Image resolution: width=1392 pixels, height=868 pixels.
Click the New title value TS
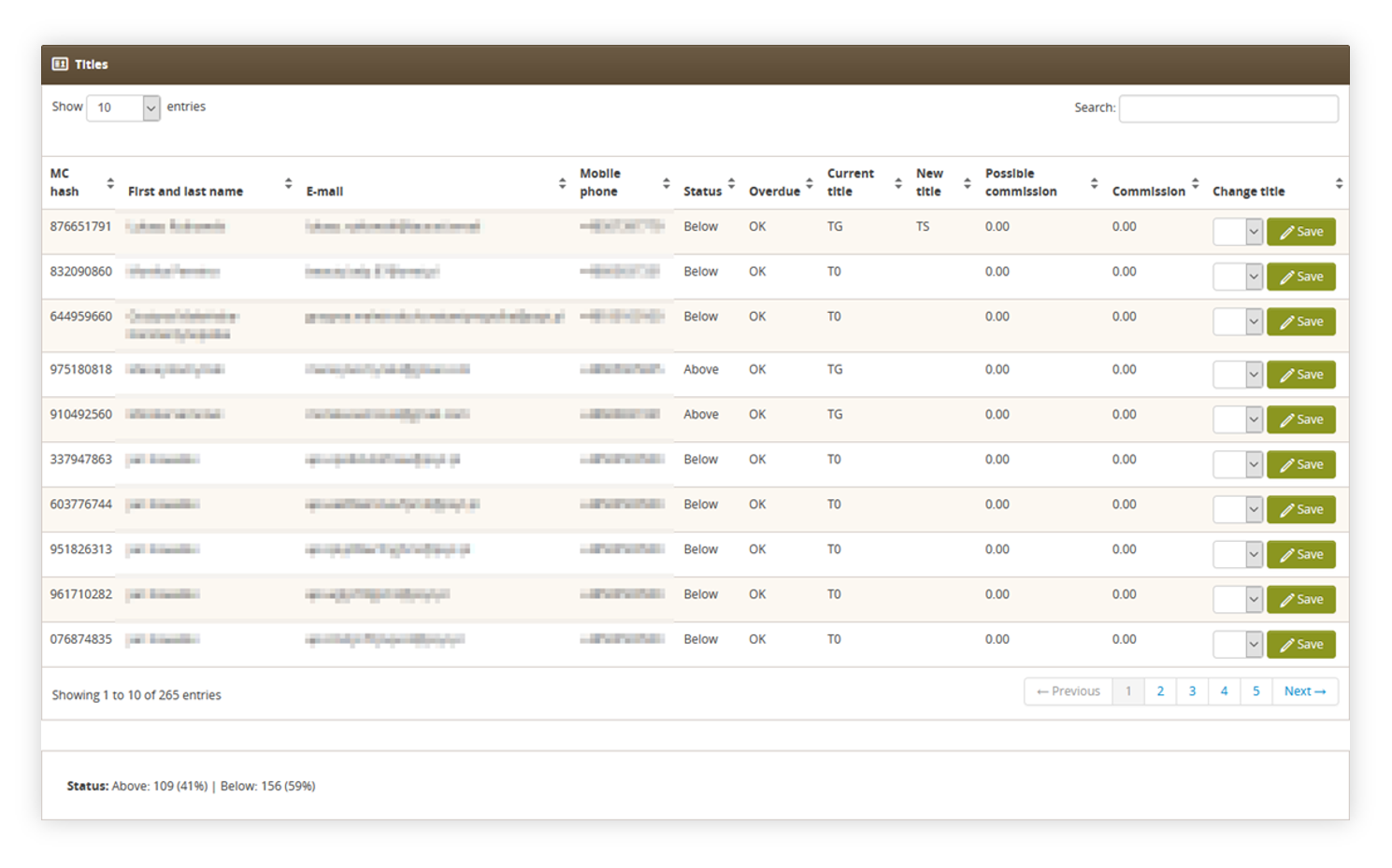pos(923,226)
